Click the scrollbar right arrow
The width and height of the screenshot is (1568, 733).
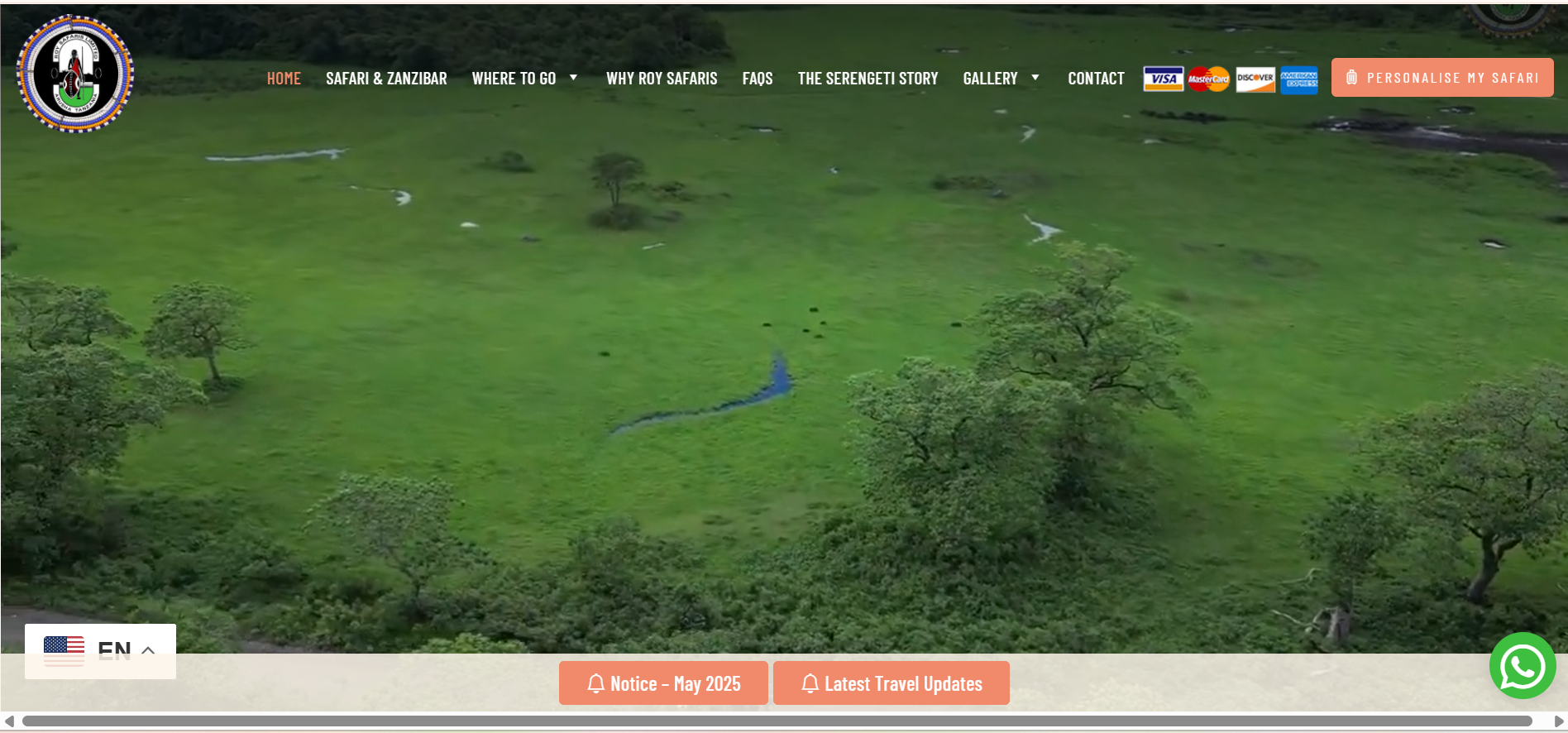[x=1559, y=721]
